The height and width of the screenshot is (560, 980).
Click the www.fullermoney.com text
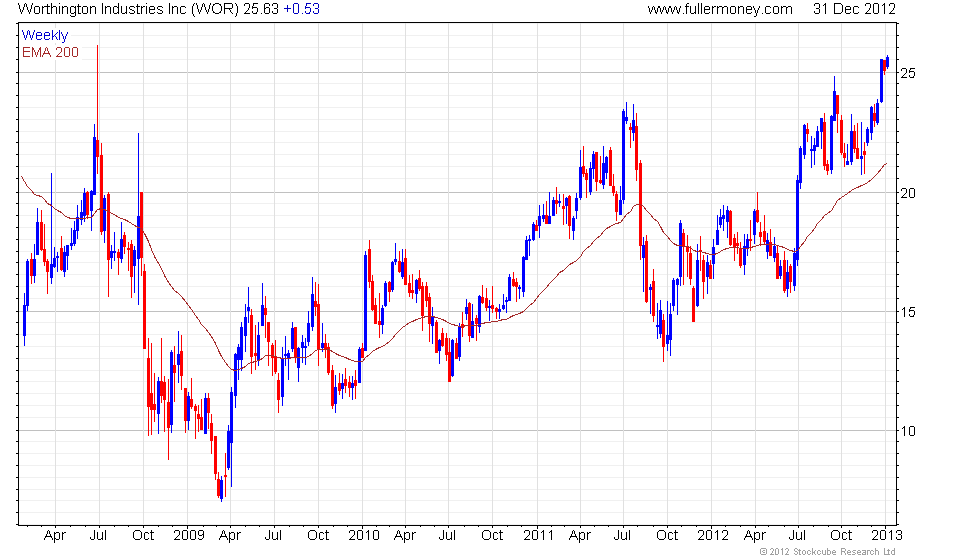coord(720,9)
